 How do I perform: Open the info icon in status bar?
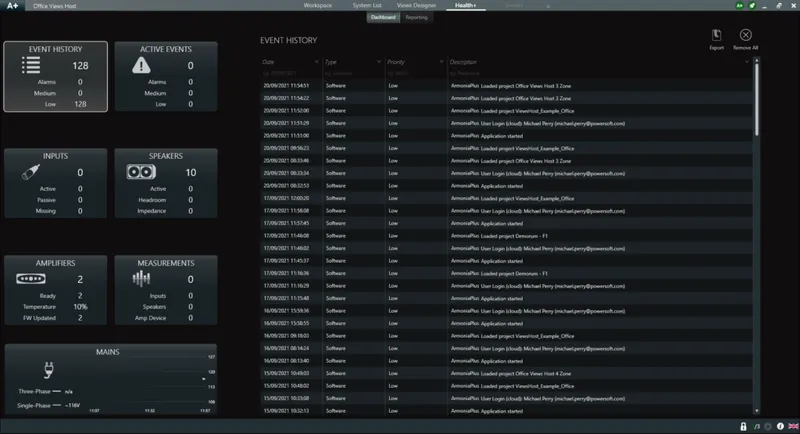[780, 426]
